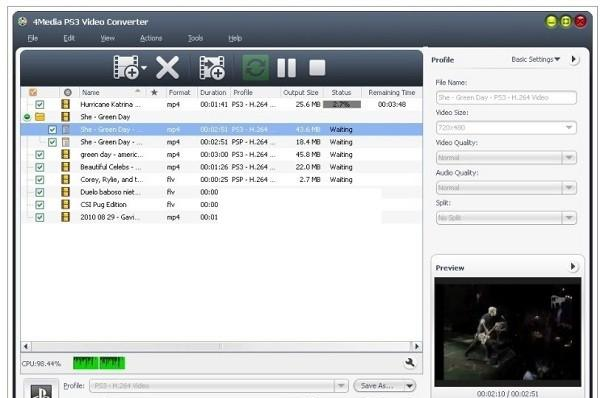Toggle the check-all header checkbox
The image size is (600, 398).
pyautogui.click(x=33, y=92)
